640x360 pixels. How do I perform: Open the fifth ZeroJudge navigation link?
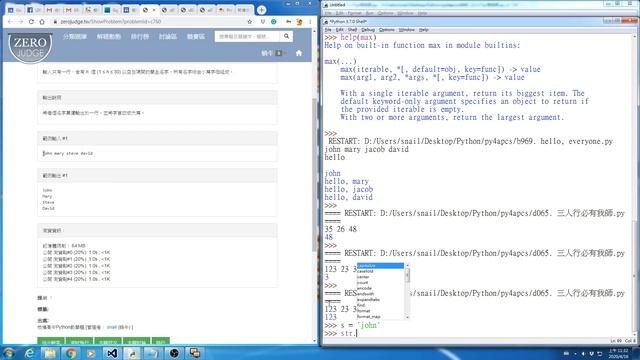click(196, 37)
